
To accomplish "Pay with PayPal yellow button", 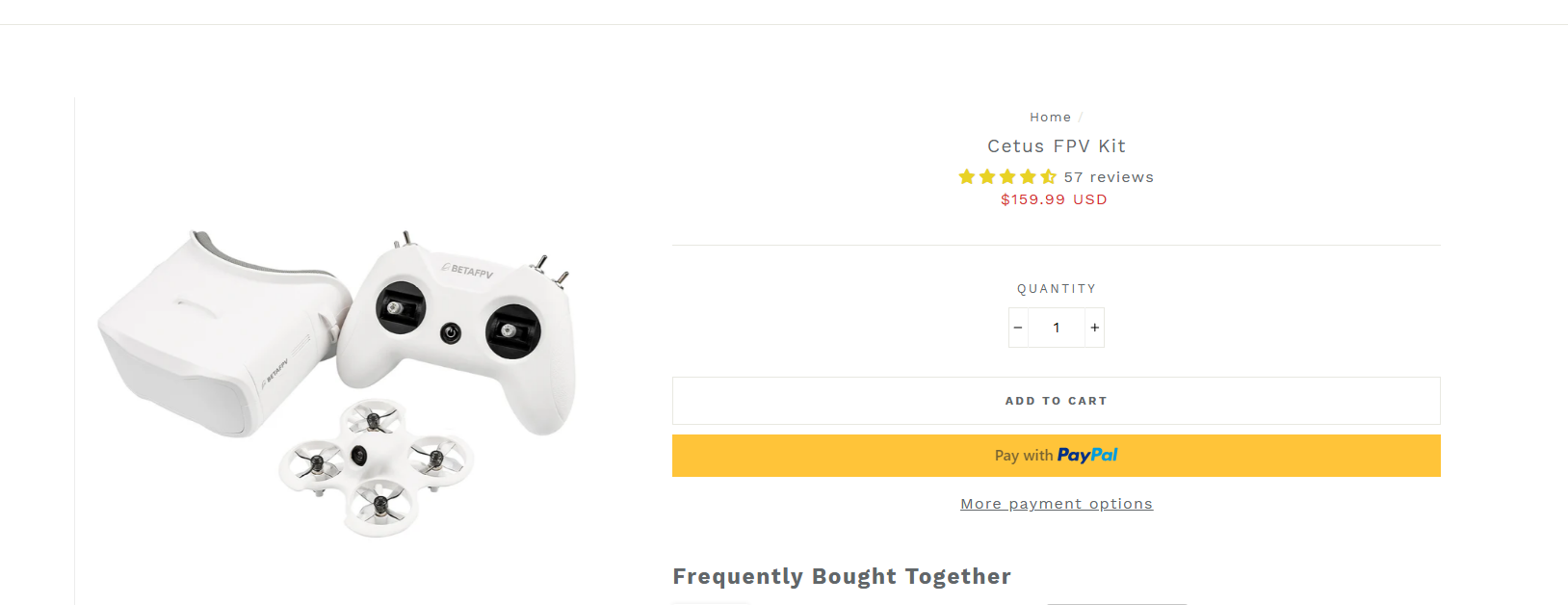I will pos(1056,456).
